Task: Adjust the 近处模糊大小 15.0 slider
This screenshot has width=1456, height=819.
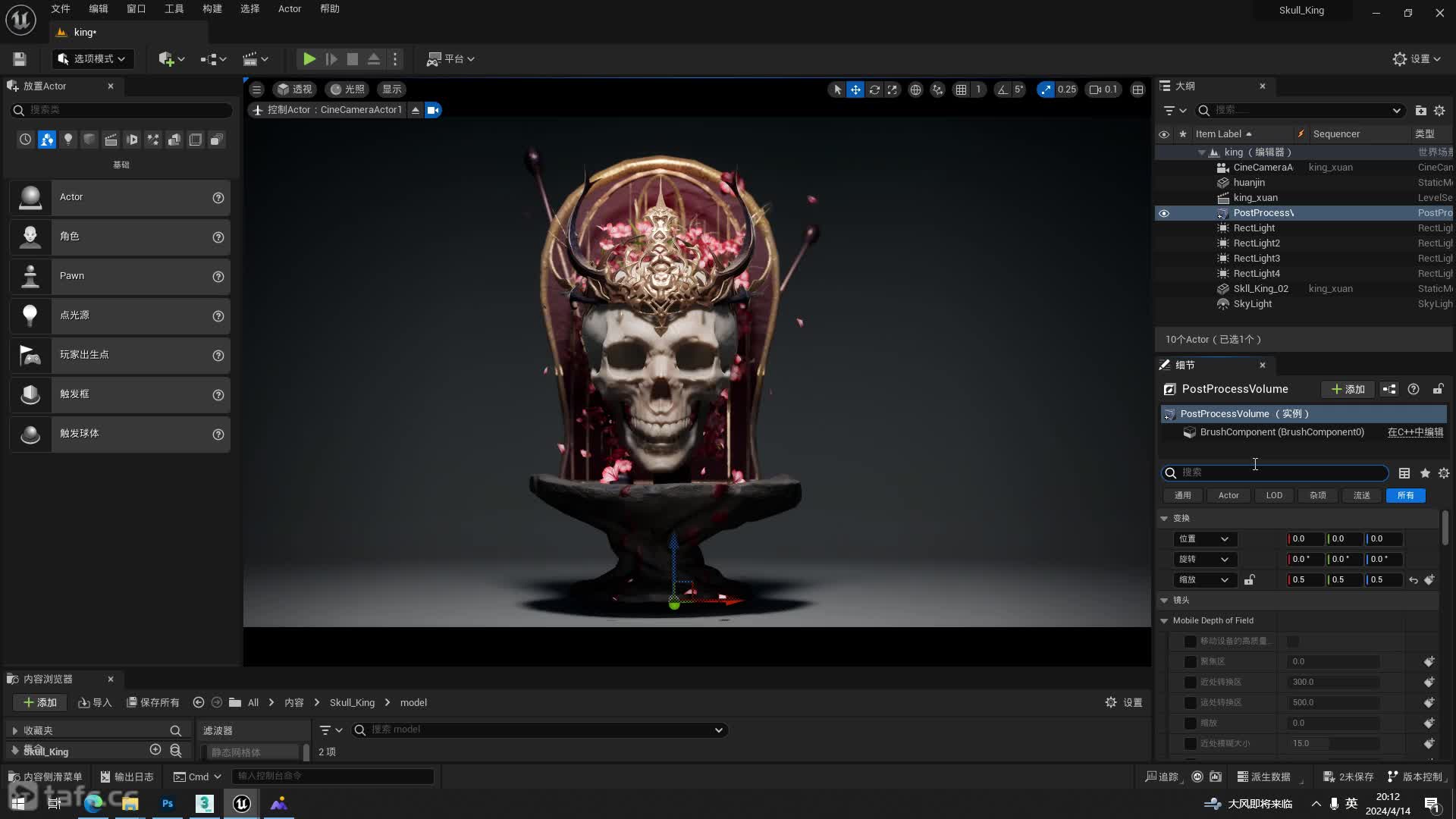Action: pyautogui.click(x=1335, y=744)
